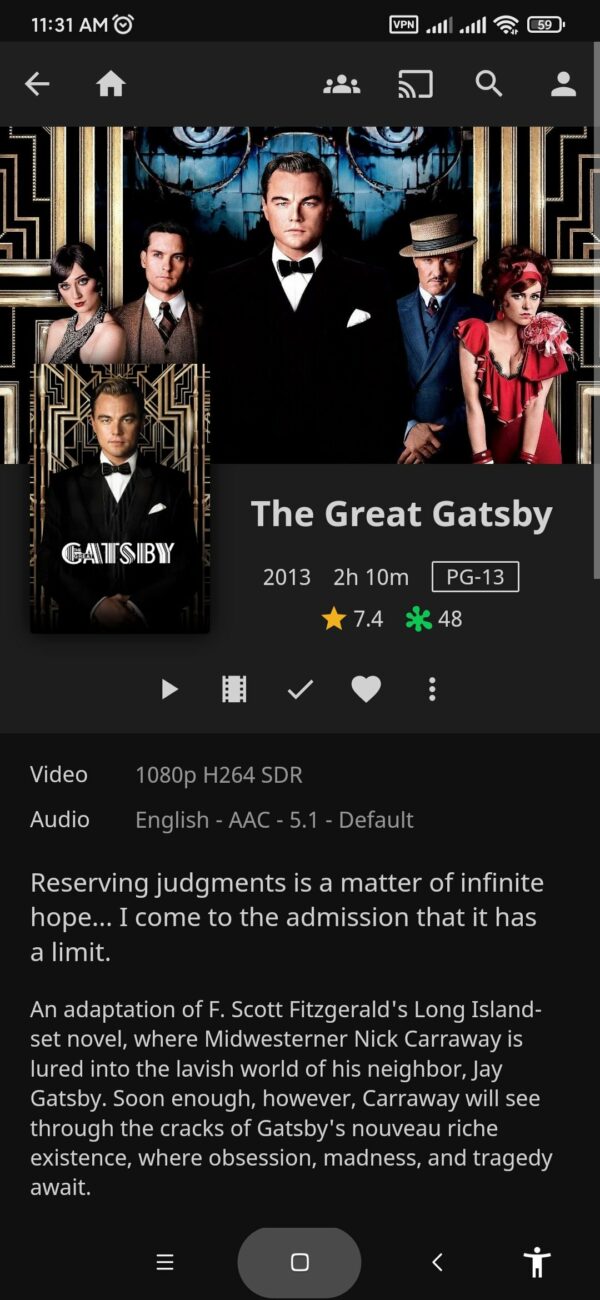Play The Great Gatsby

click(x=169, y=689)
